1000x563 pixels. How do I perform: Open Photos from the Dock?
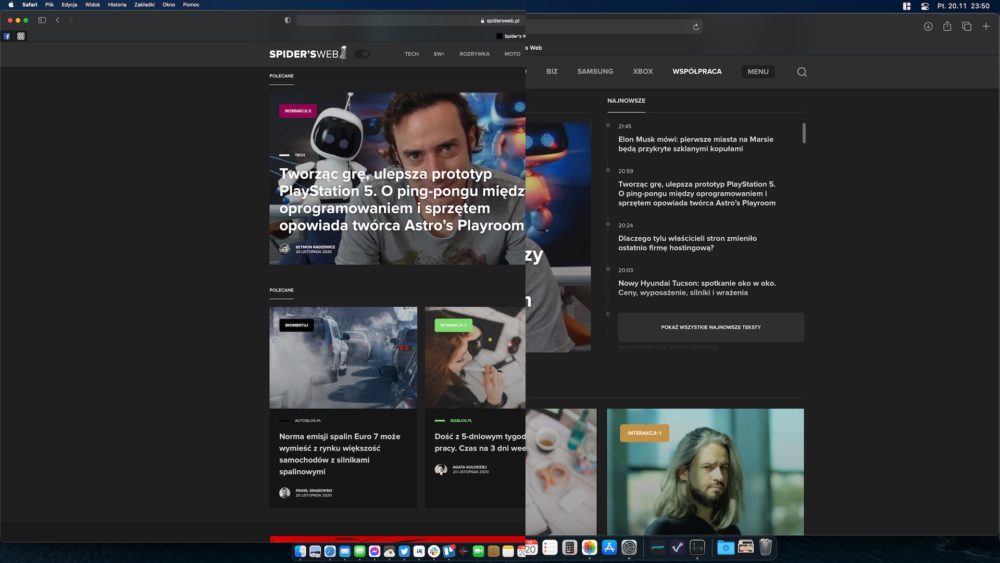590,548
